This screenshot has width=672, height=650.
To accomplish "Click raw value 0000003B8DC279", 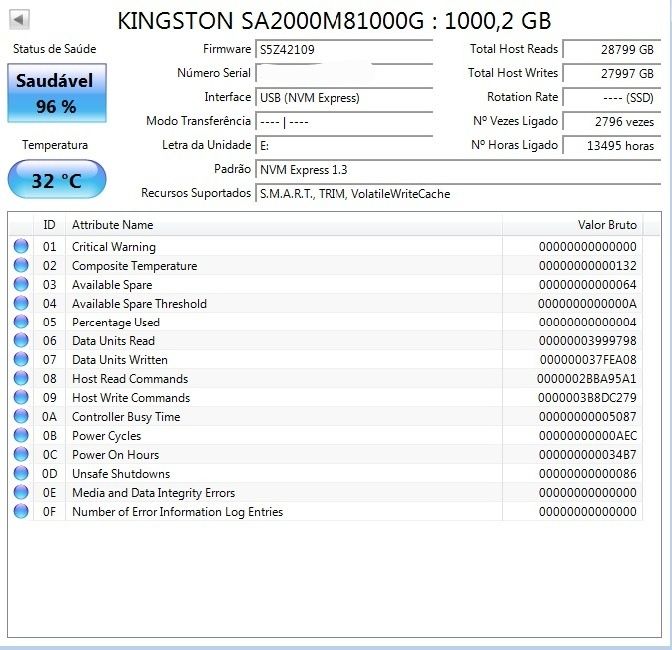I will point(587,398).
